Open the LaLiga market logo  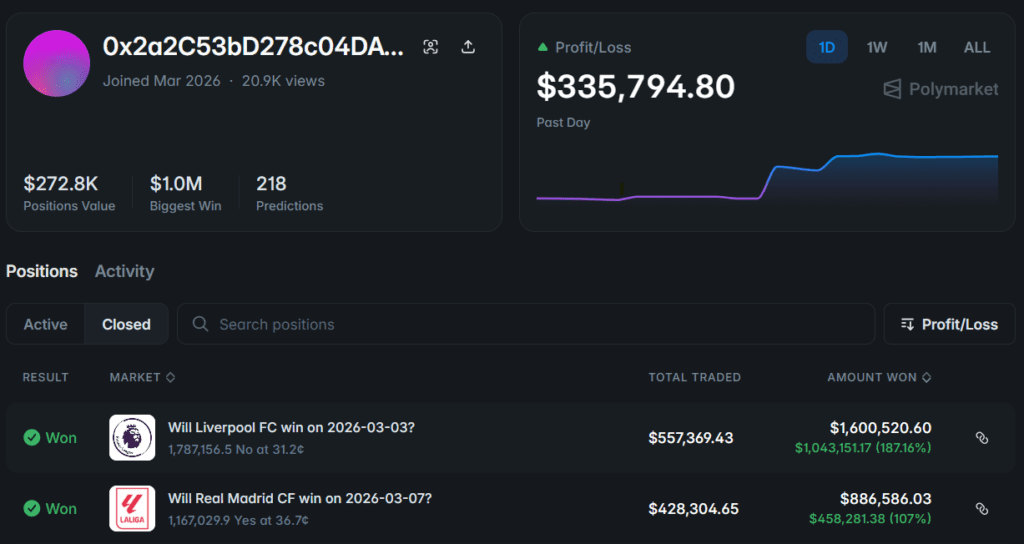pyautogui.click(x=132, y=509)
